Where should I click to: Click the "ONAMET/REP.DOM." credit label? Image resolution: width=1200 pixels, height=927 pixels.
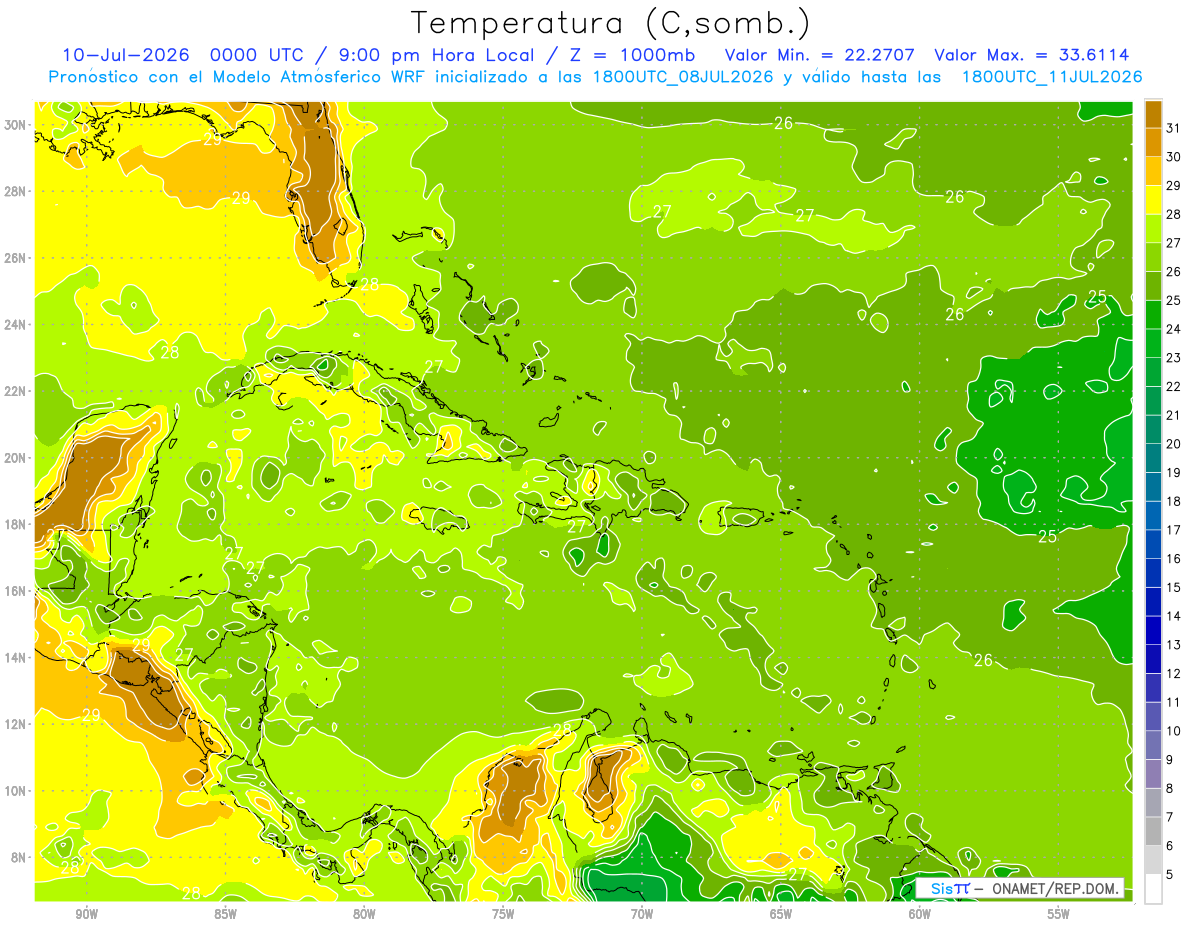click(1054, 889)
